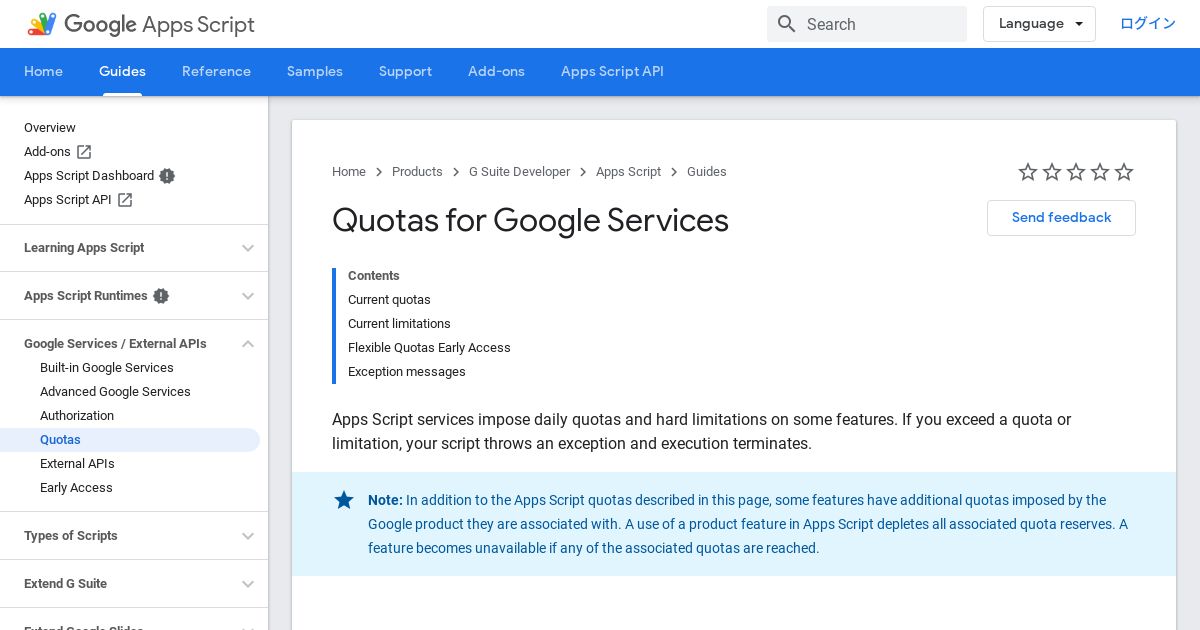Switch to the Reference tab
1200x630 pixels.
(216, 72)
